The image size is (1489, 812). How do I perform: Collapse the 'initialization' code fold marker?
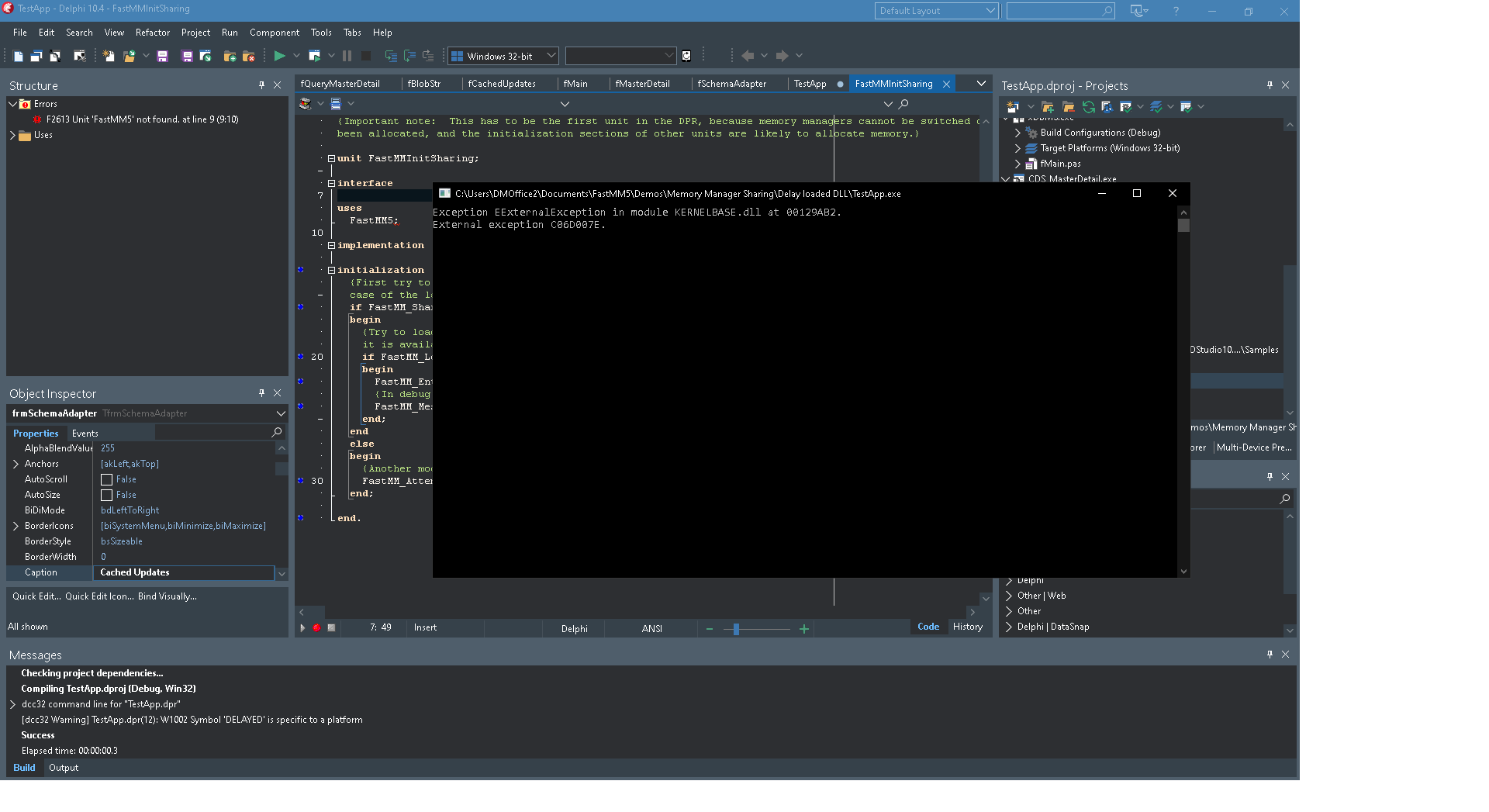[331, 271]
